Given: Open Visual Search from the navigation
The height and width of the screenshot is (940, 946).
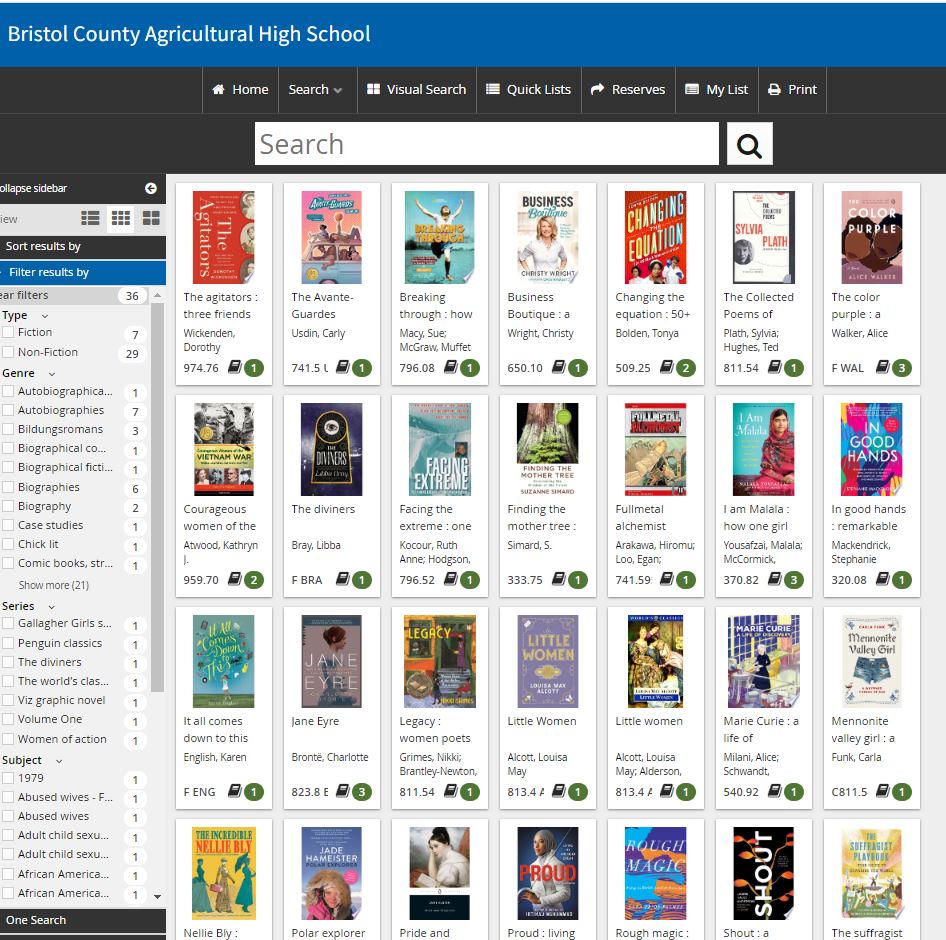Looking at the screenshot, I should pos(417,89).
